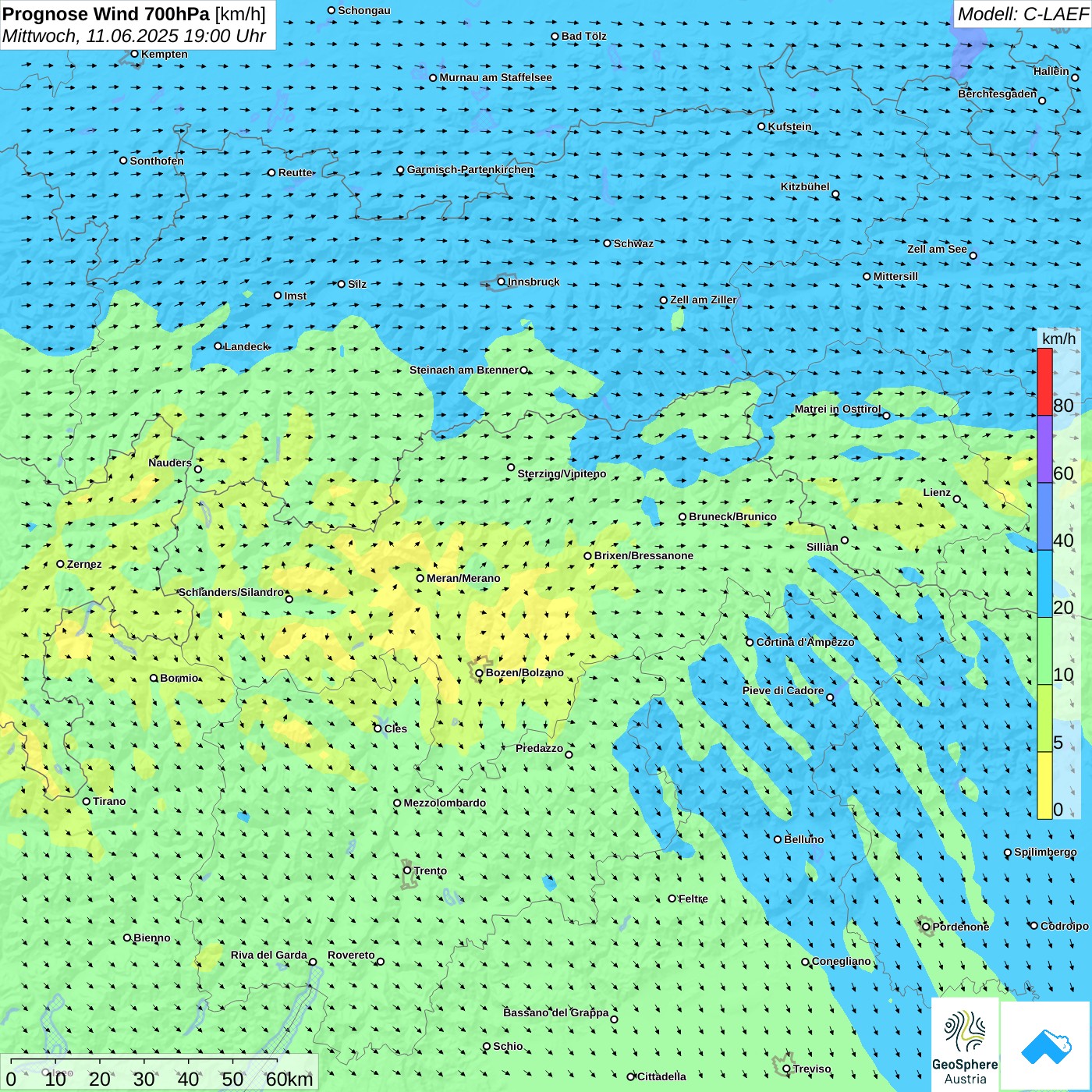The width and height of the screenshot is (1092, 1092).
Task: Click the 'Nauders' label
Action: (169, 463)
